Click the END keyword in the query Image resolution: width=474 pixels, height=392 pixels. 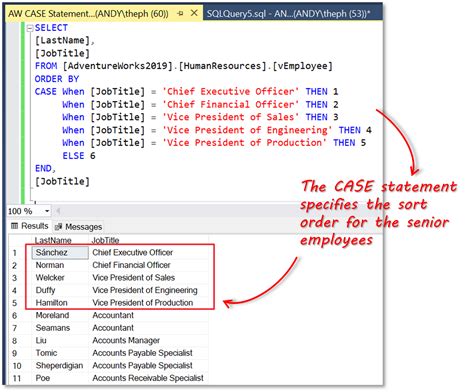coord(43,169)
